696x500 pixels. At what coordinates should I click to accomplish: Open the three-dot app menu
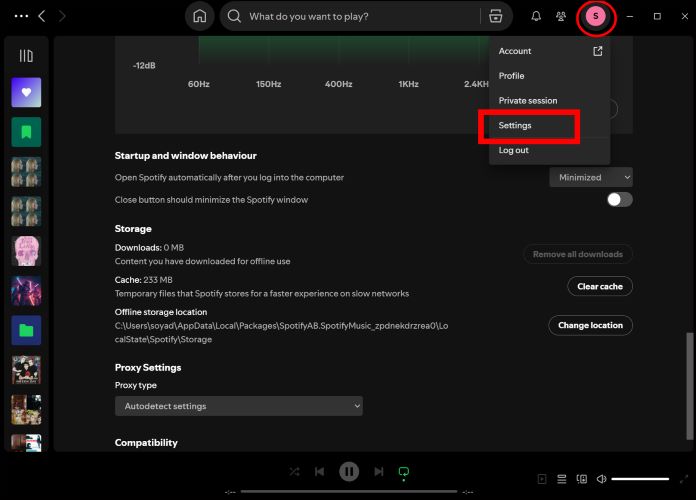(x=21, y=16)
